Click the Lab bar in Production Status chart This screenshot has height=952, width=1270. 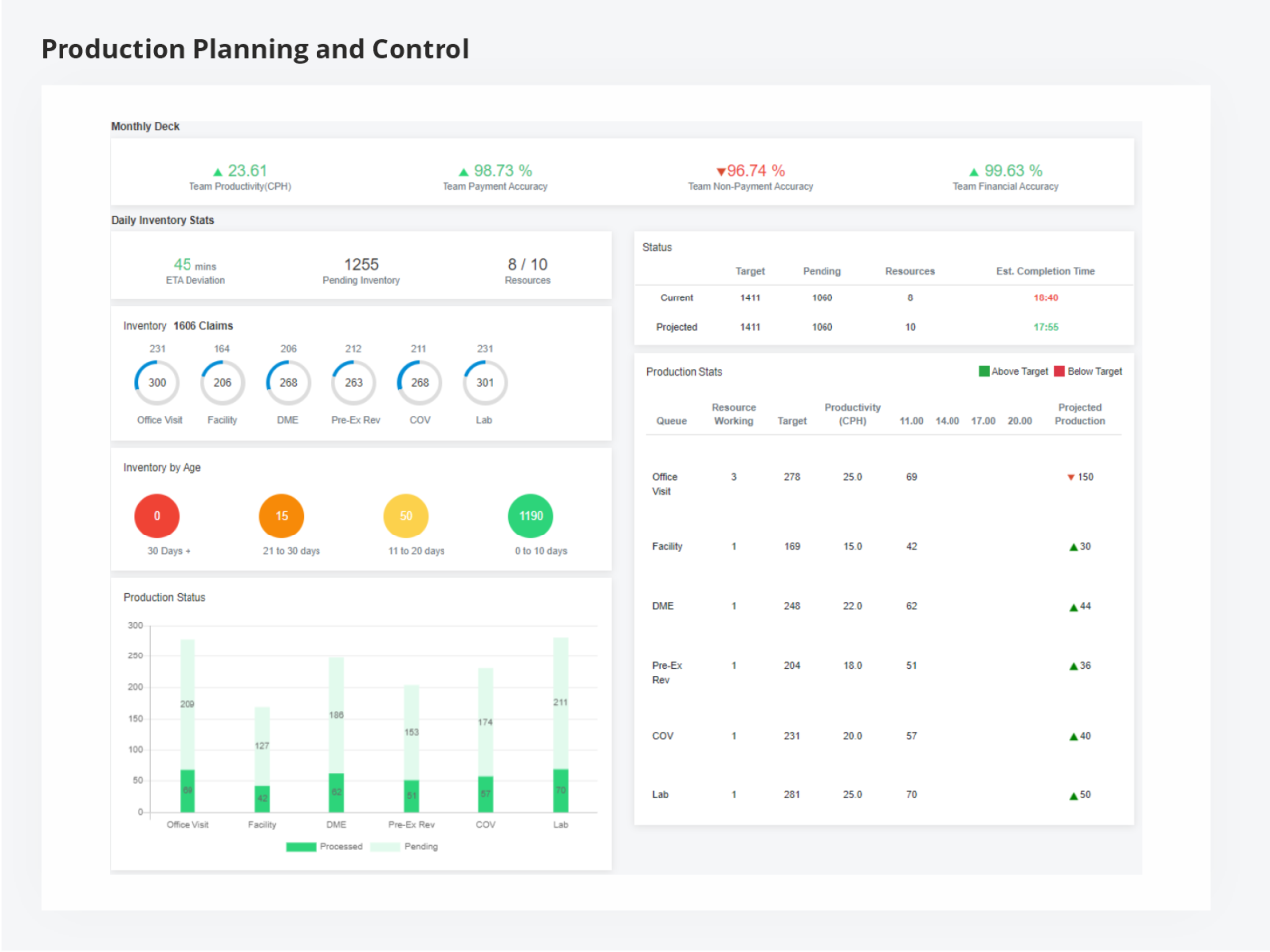[x=560, y=724]
